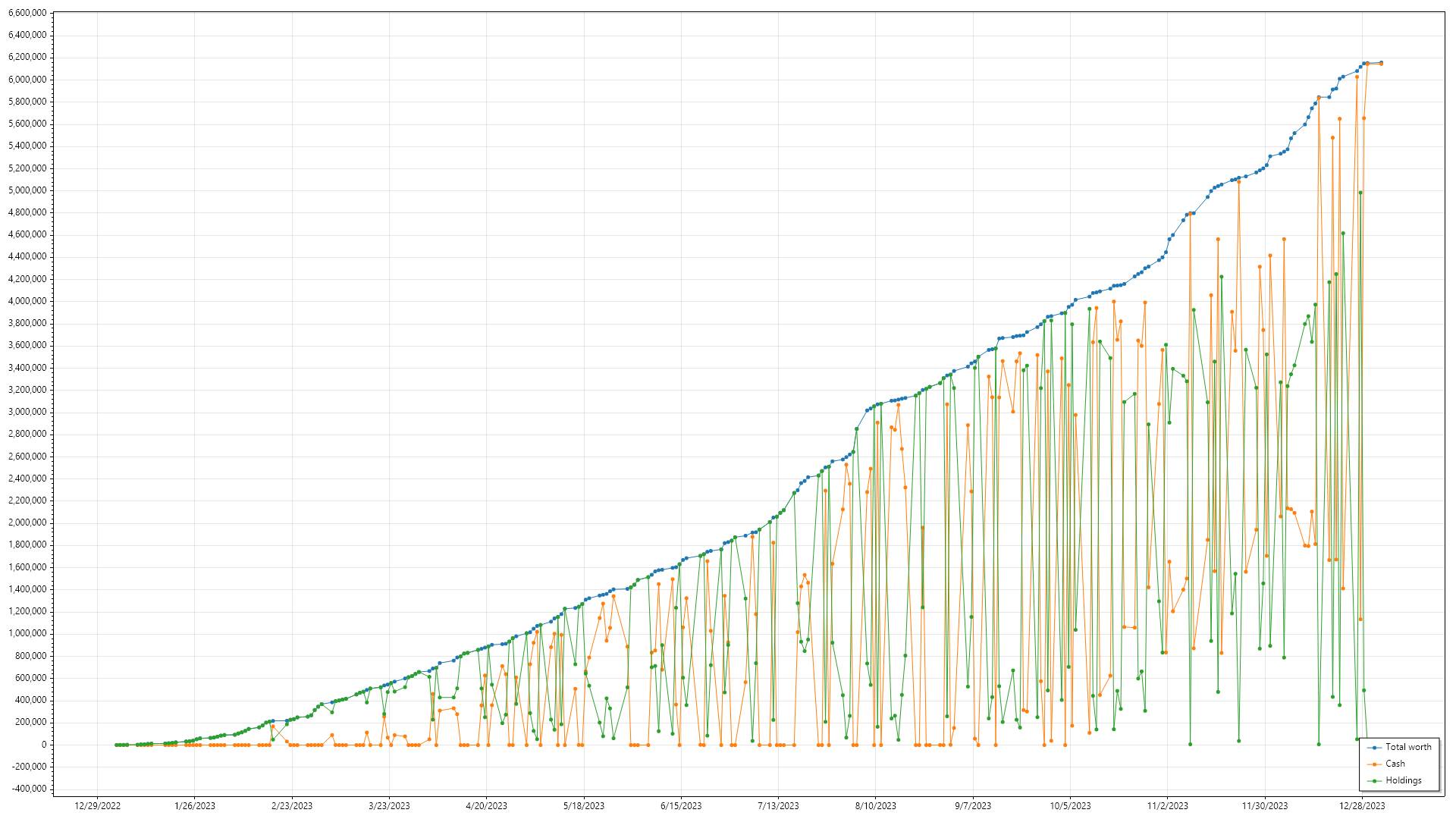
Task: Click the 11/30/2023 x-axis date label
Action: point(1264,806)
